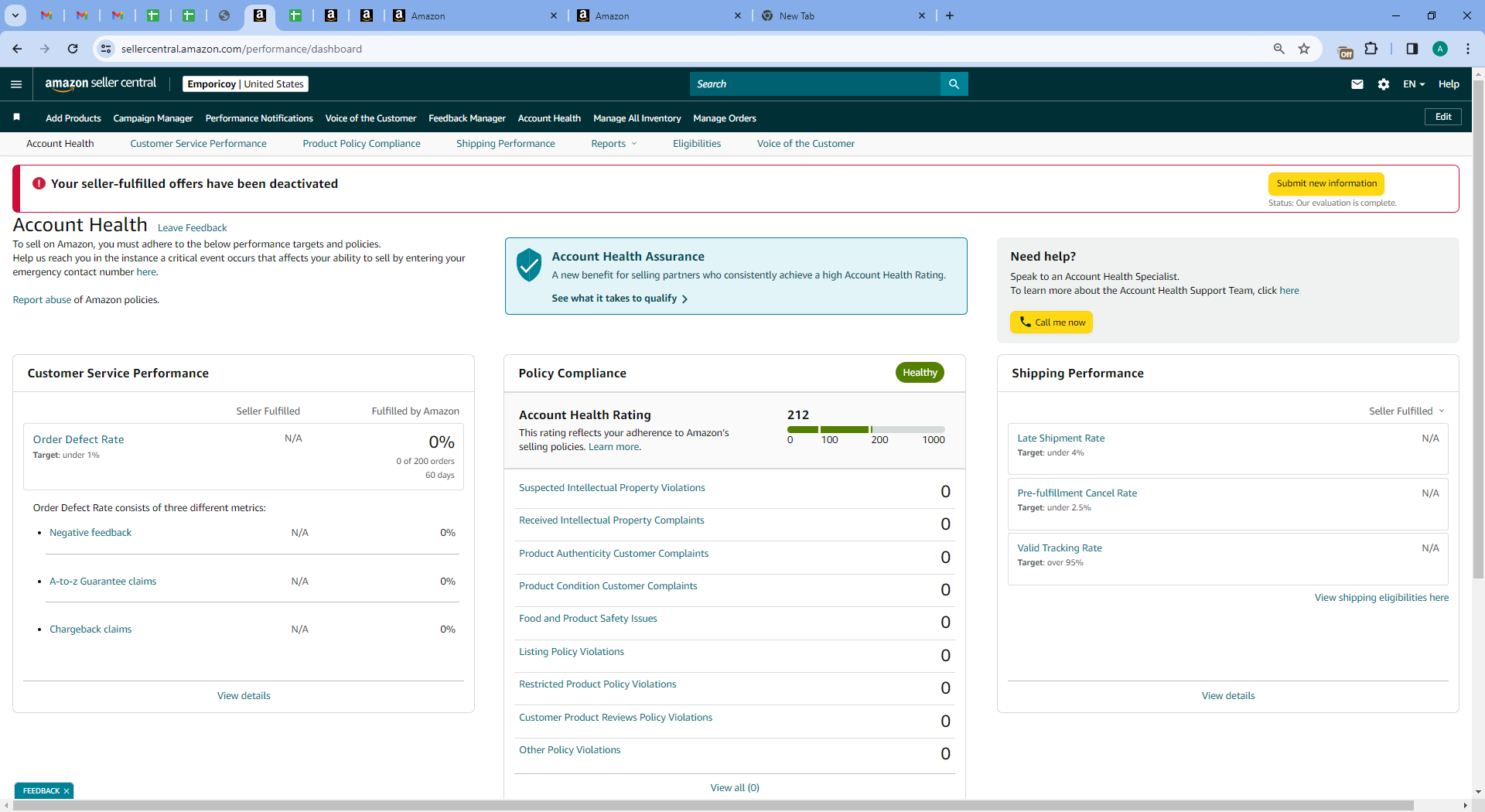The image size is (1485, 812).
Task: Open Manage Orders
Action: point(725,118)
